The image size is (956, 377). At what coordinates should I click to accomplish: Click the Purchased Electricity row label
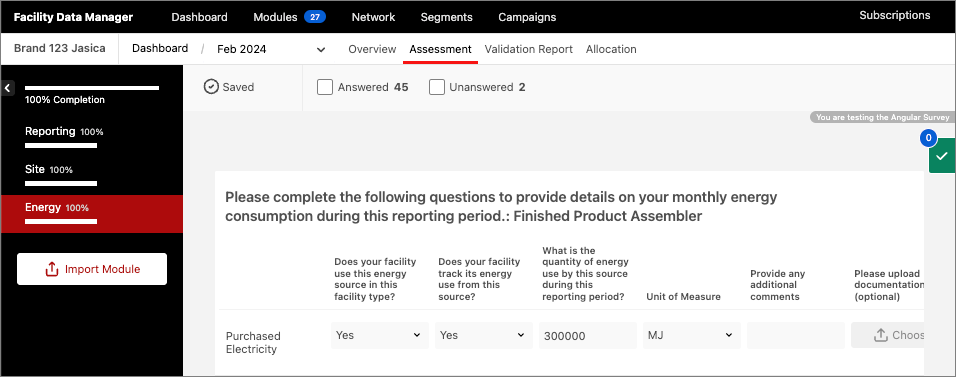click(253, 342)
